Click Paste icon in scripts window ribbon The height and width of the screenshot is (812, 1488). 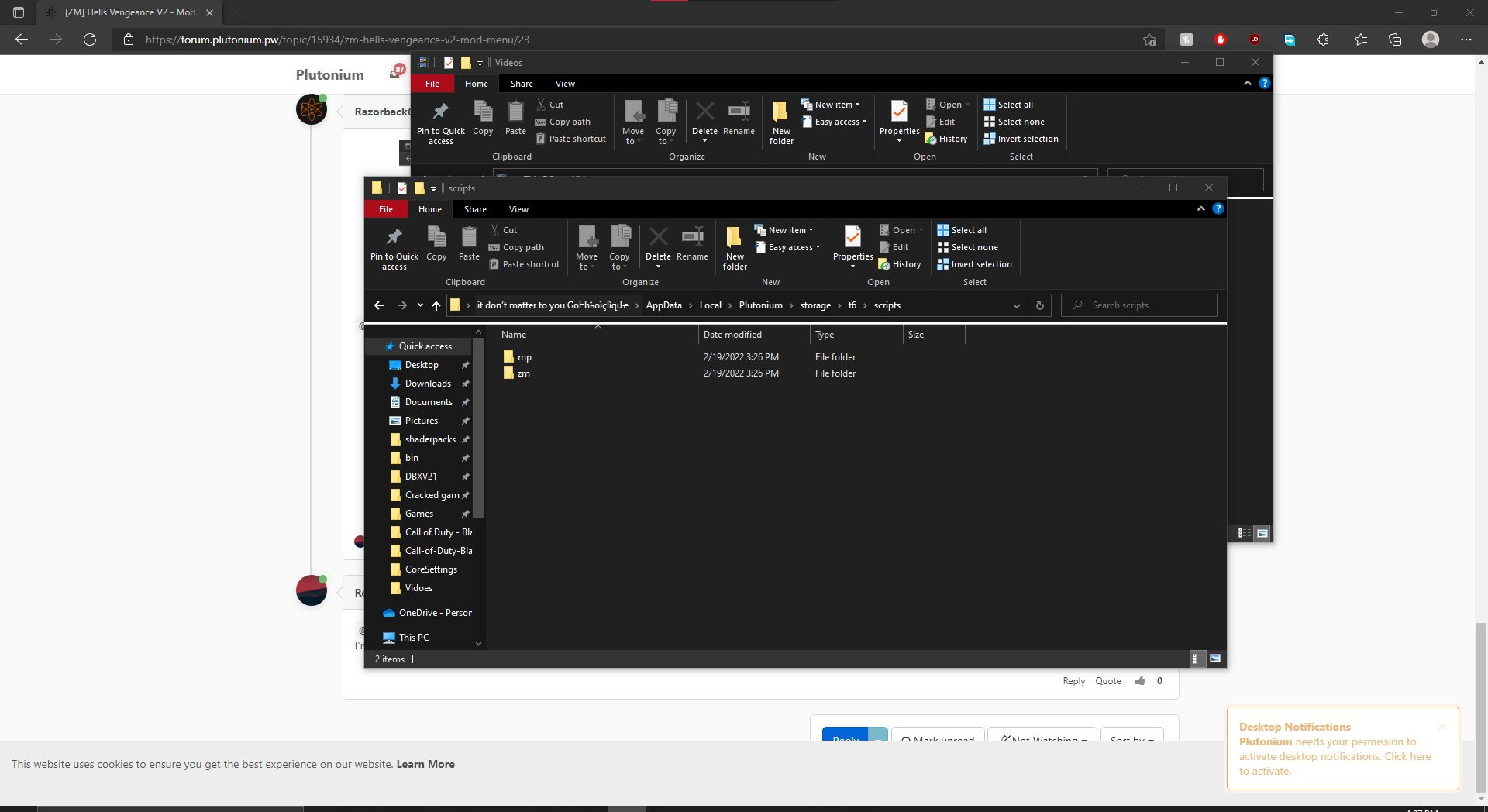[x=469, y=243]
